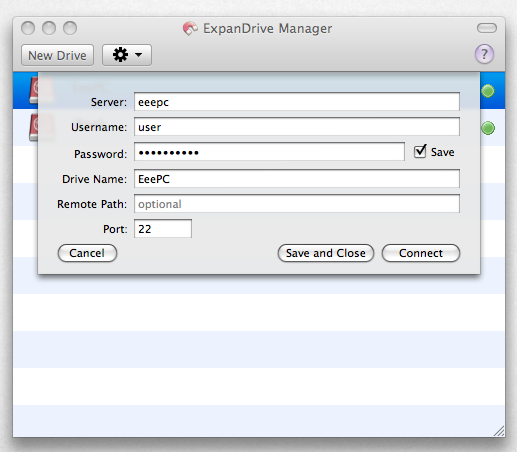Click the ExpanDrive logo in title bar
The width and height of the screenshot is (517, 452).
click(190, 29)
